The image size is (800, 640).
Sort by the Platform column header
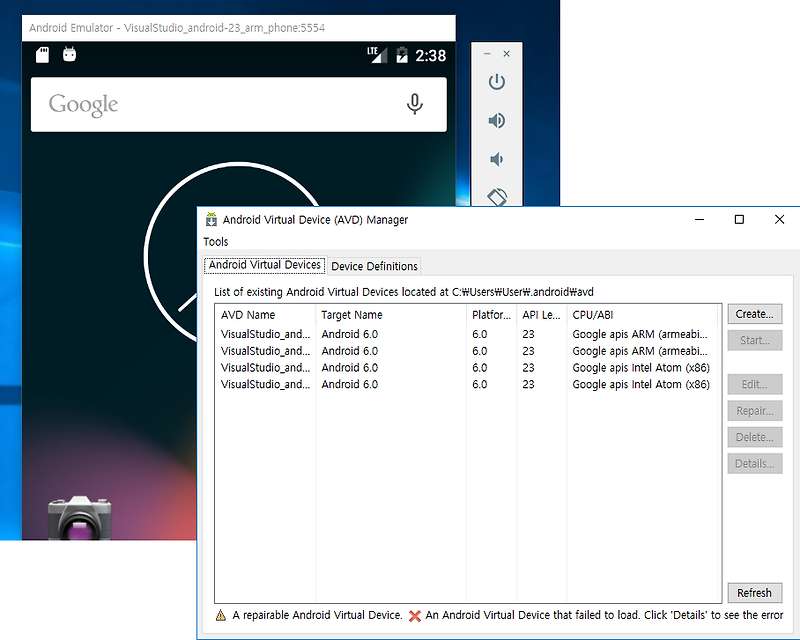[x=491, y=315]
